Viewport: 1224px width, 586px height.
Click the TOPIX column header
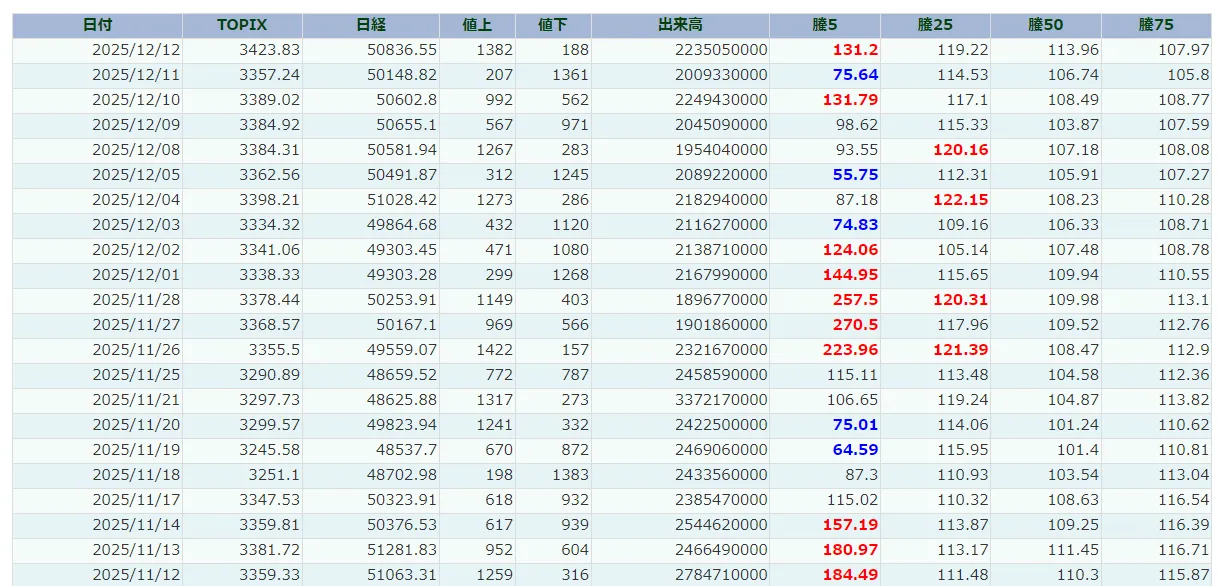(242, 25)
